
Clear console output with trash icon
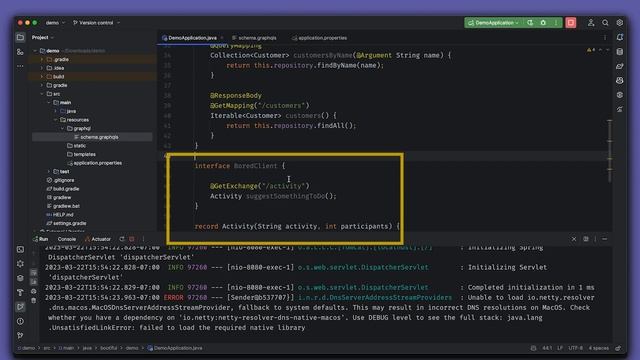pos(33,301)
